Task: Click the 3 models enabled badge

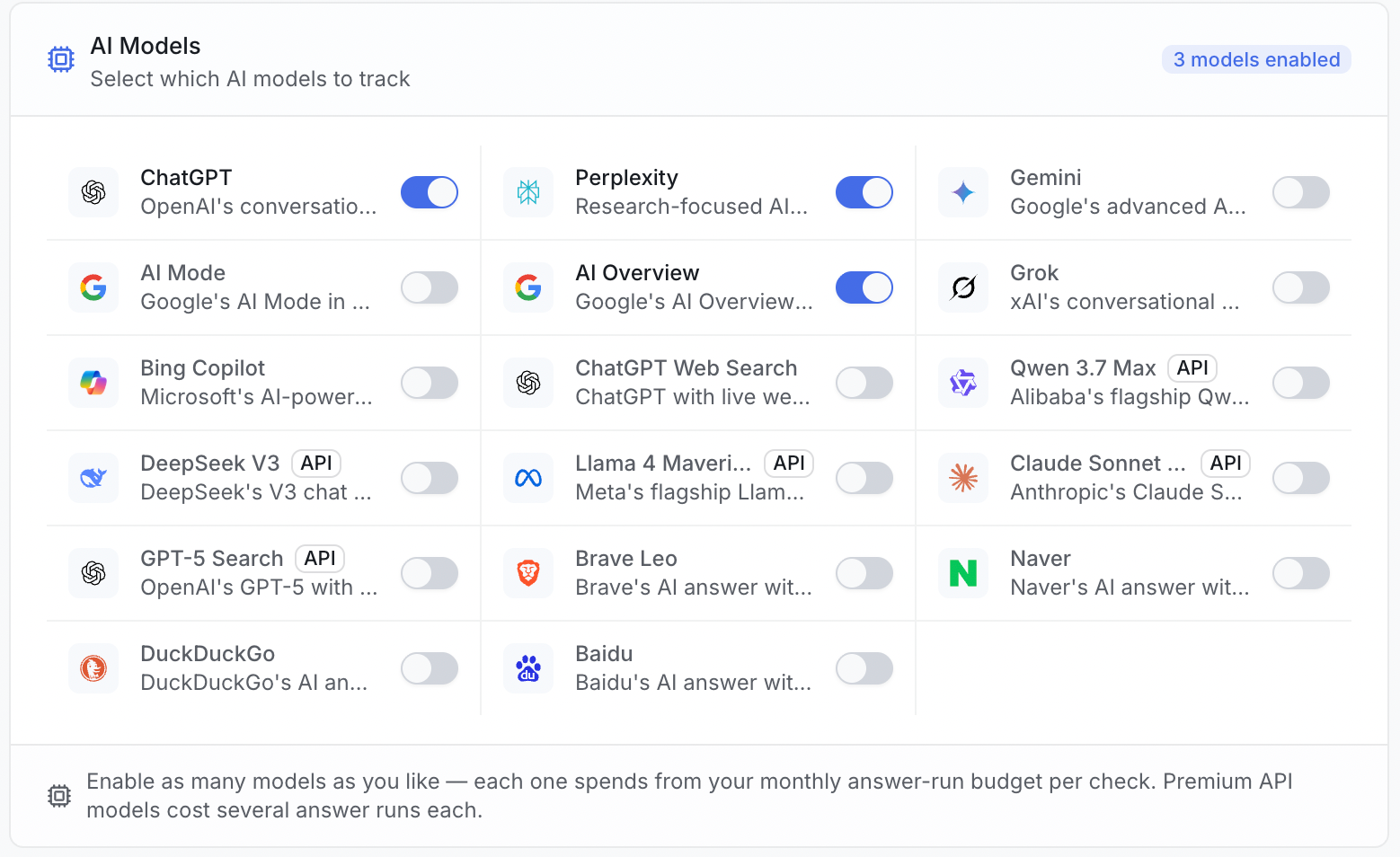Action: click(1256, 59)
